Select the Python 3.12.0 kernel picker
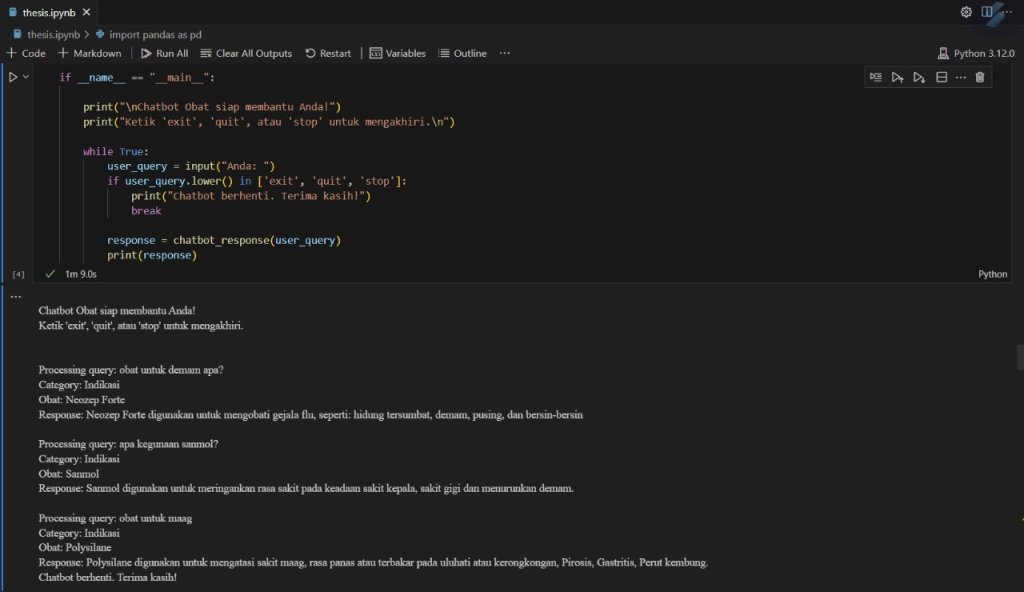This screenshot has height=592, width=1024. point(976,53)
